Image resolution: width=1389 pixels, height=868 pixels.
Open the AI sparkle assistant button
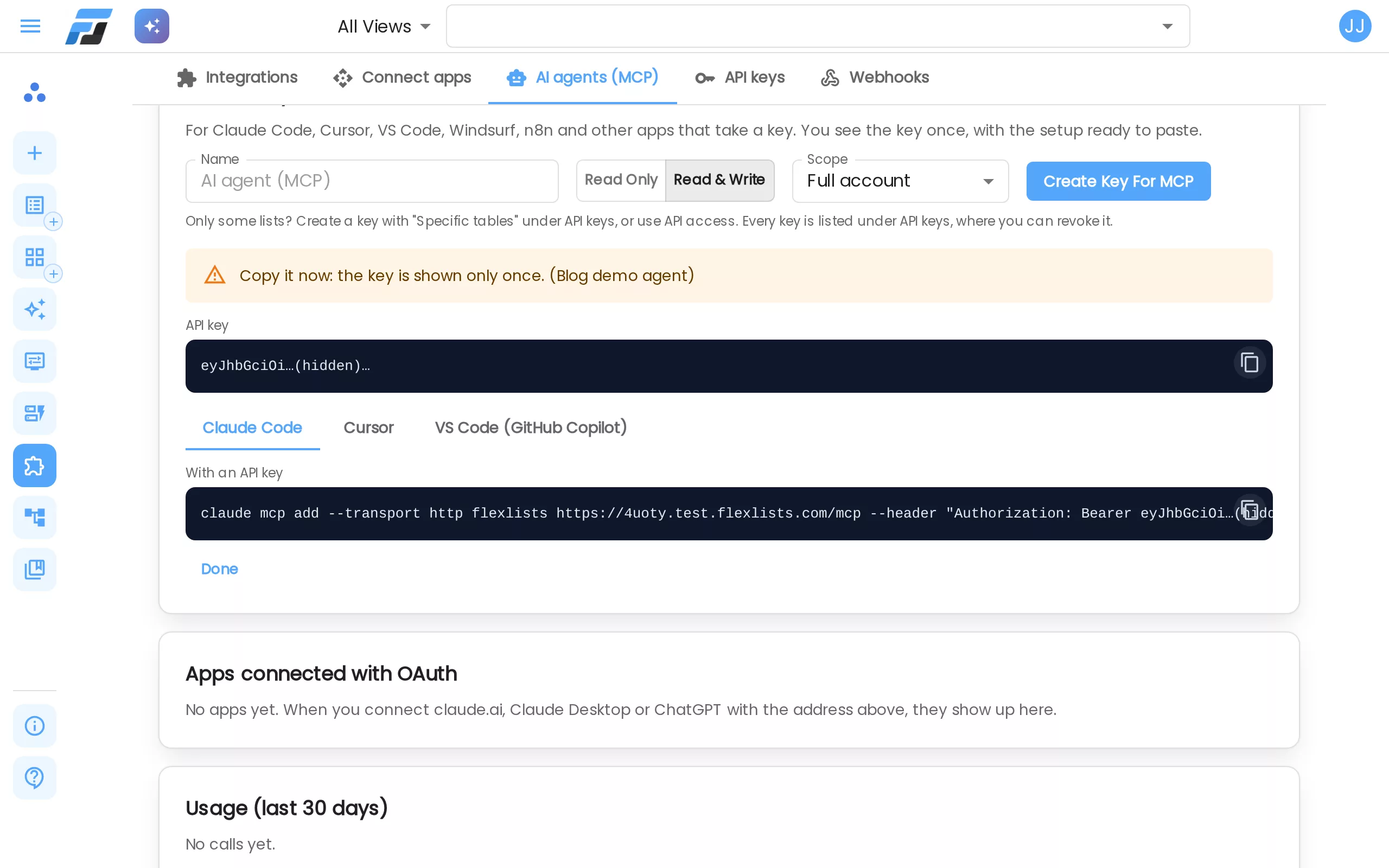pos(151,27)
